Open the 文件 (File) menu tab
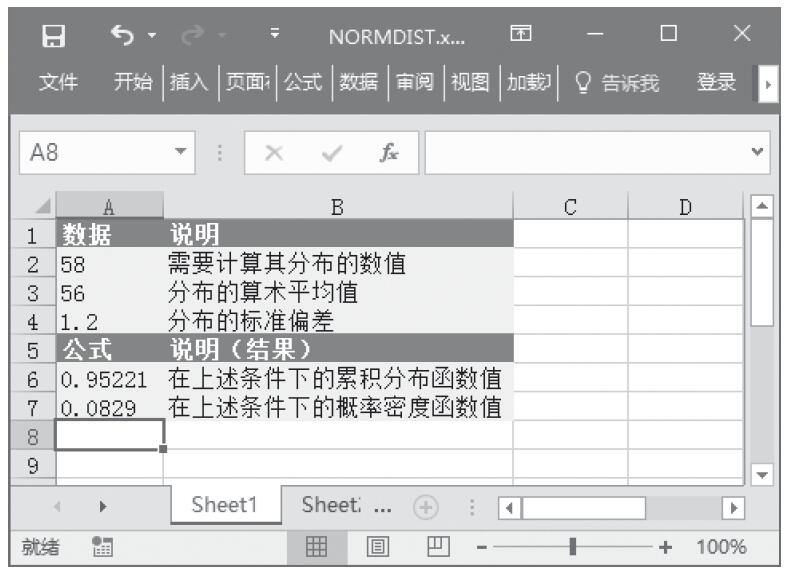Image resolution: width=790 pixels, height=575 pixels. click(58, 83)
